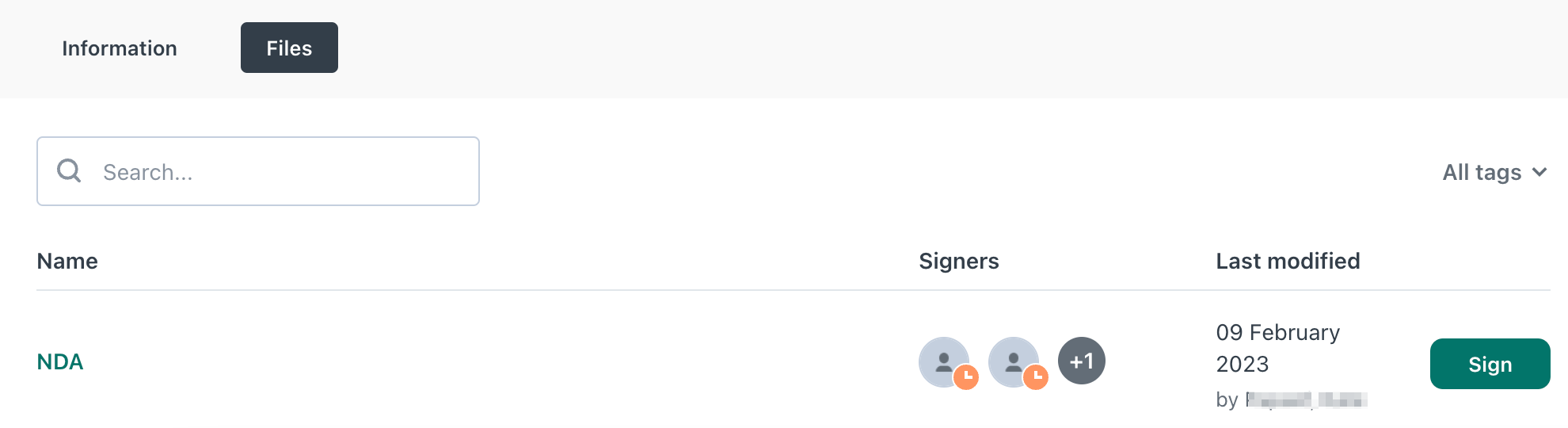Screen dimensions: 1568x428
Task: Click the magnifying glass search icon
Action: click(x=69, y=170)
